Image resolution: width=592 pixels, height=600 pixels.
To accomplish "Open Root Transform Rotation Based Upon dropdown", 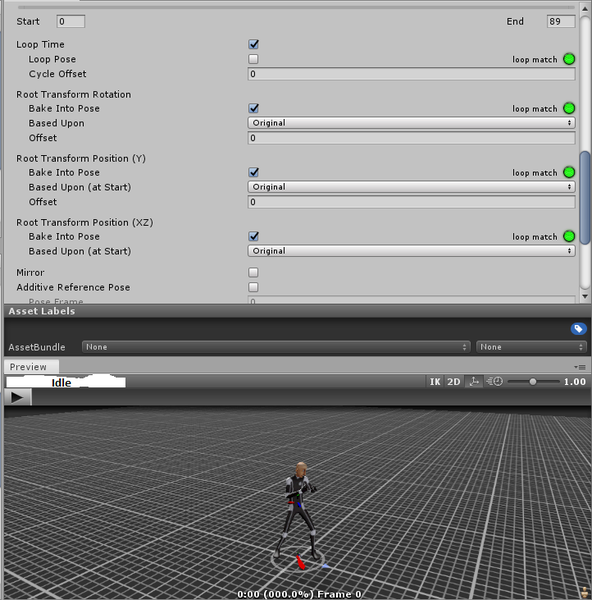I will click(411, 123).
